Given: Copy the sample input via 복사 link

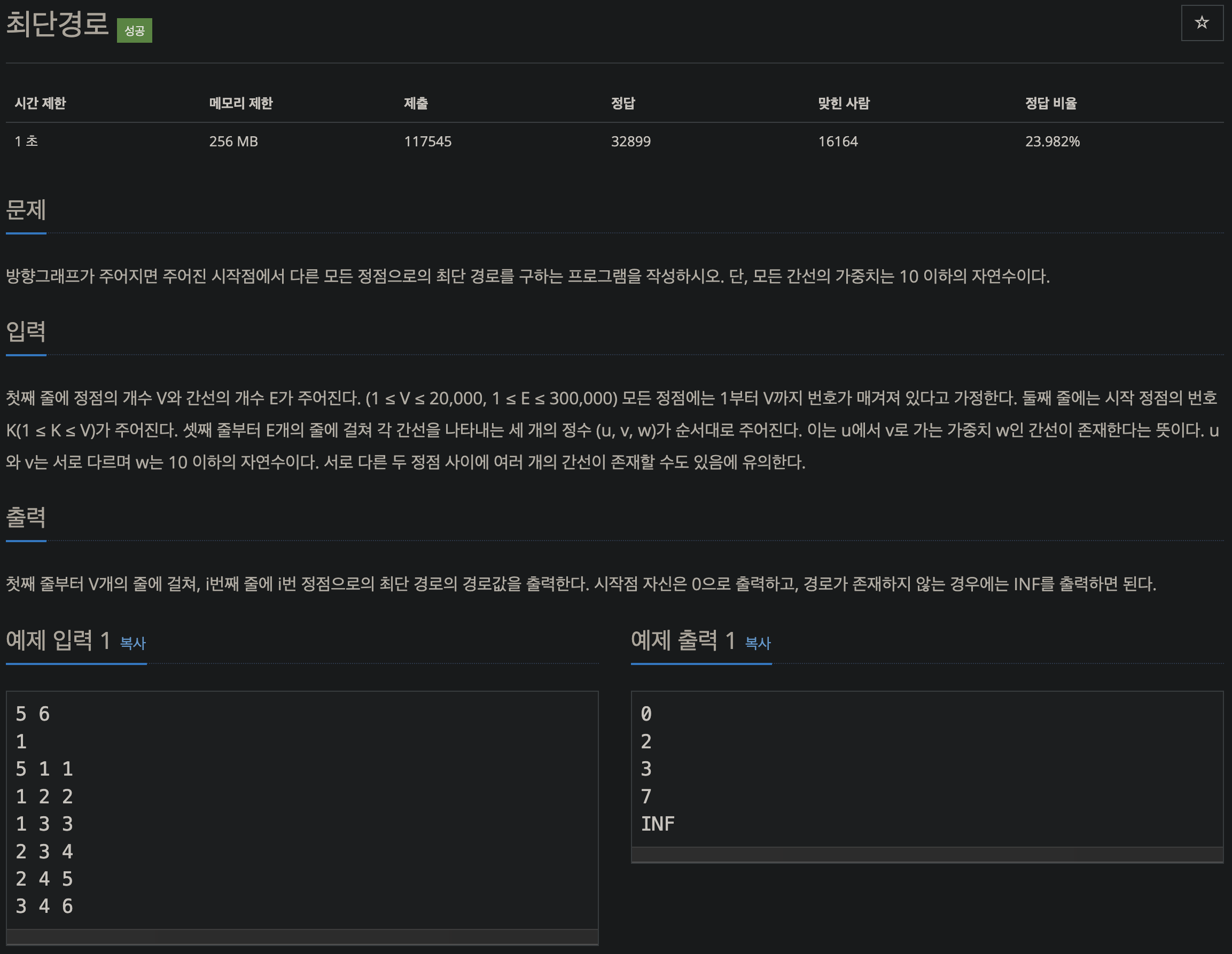Looking at the screenshot, I should [133, 643].
